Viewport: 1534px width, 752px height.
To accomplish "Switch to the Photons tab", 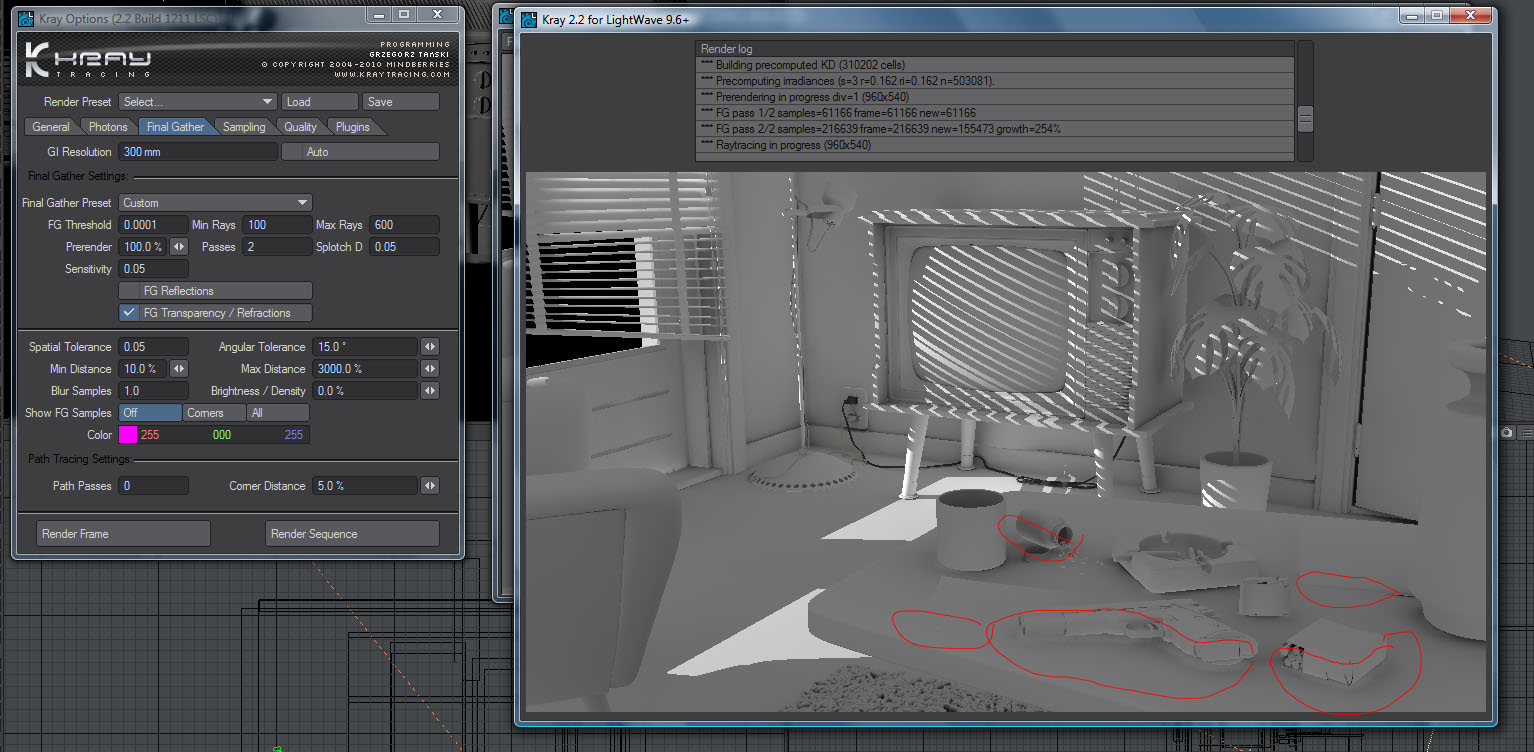I will click(108, 127).
